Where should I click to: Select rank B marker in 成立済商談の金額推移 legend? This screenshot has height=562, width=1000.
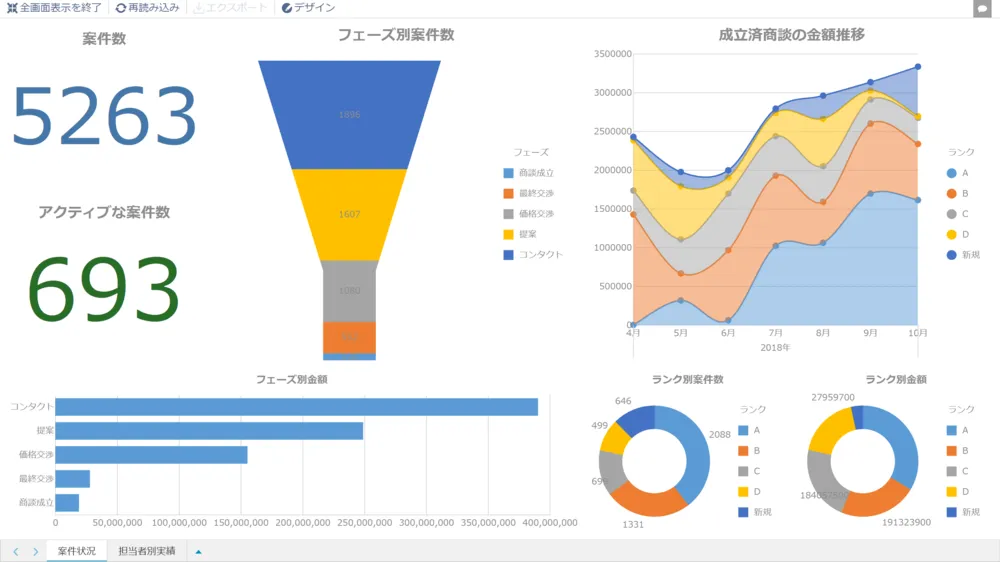(952, 193)
